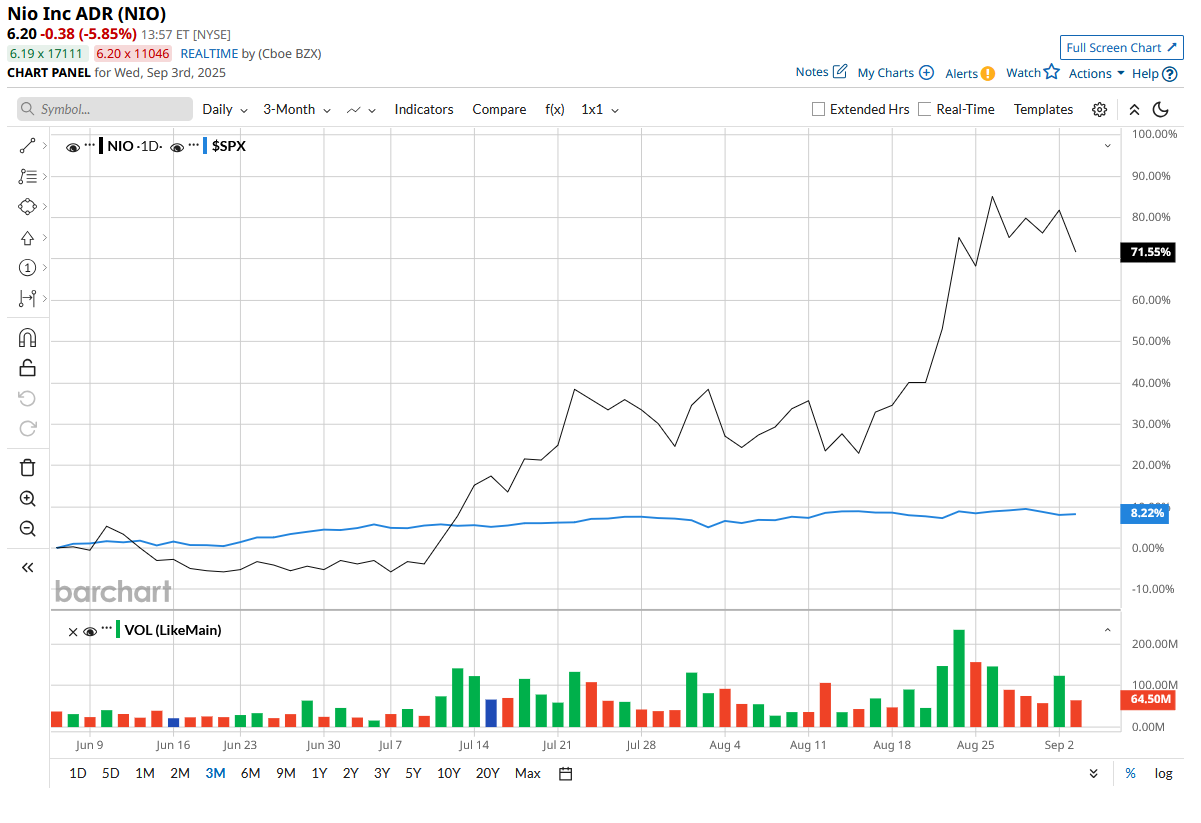Select the 1D range tab
The height and width of the screenshot is (823, 1201).
click(x=78, y=773)
